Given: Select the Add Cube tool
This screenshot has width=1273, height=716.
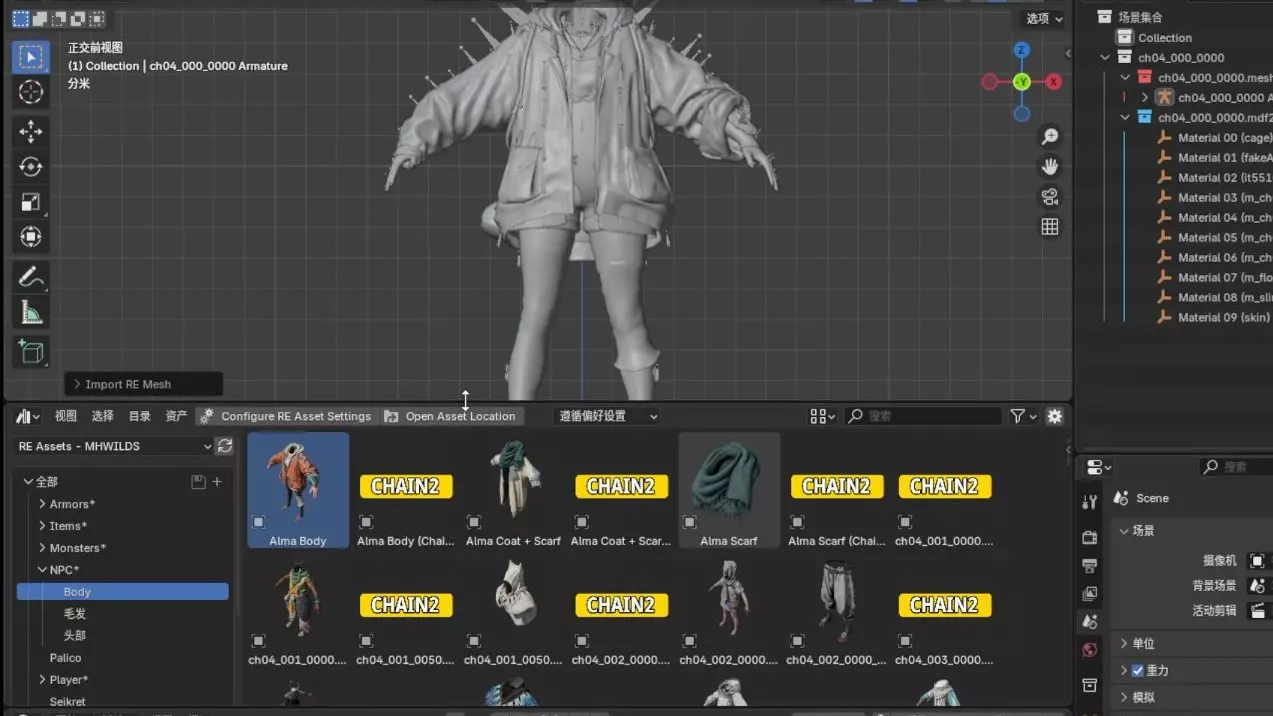Looking at the screenshot, I should click(31, 352).
